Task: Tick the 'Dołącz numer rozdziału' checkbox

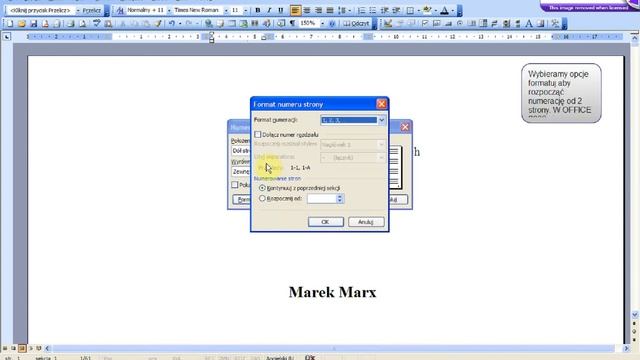Action: pyautogui.click(x=258, y=134)
